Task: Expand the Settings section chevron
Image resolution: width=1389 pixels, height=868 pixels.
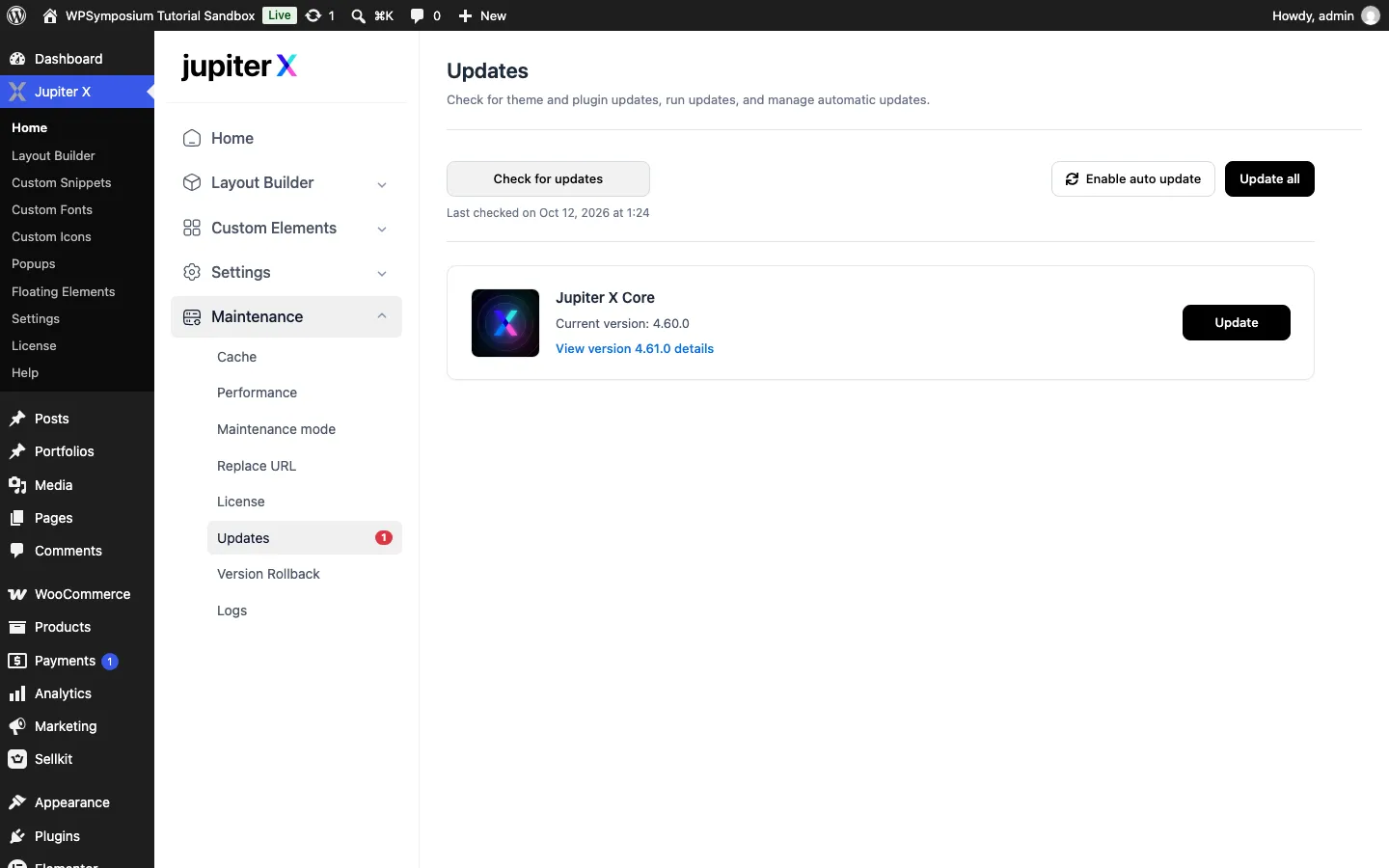Action: (382, 273)
